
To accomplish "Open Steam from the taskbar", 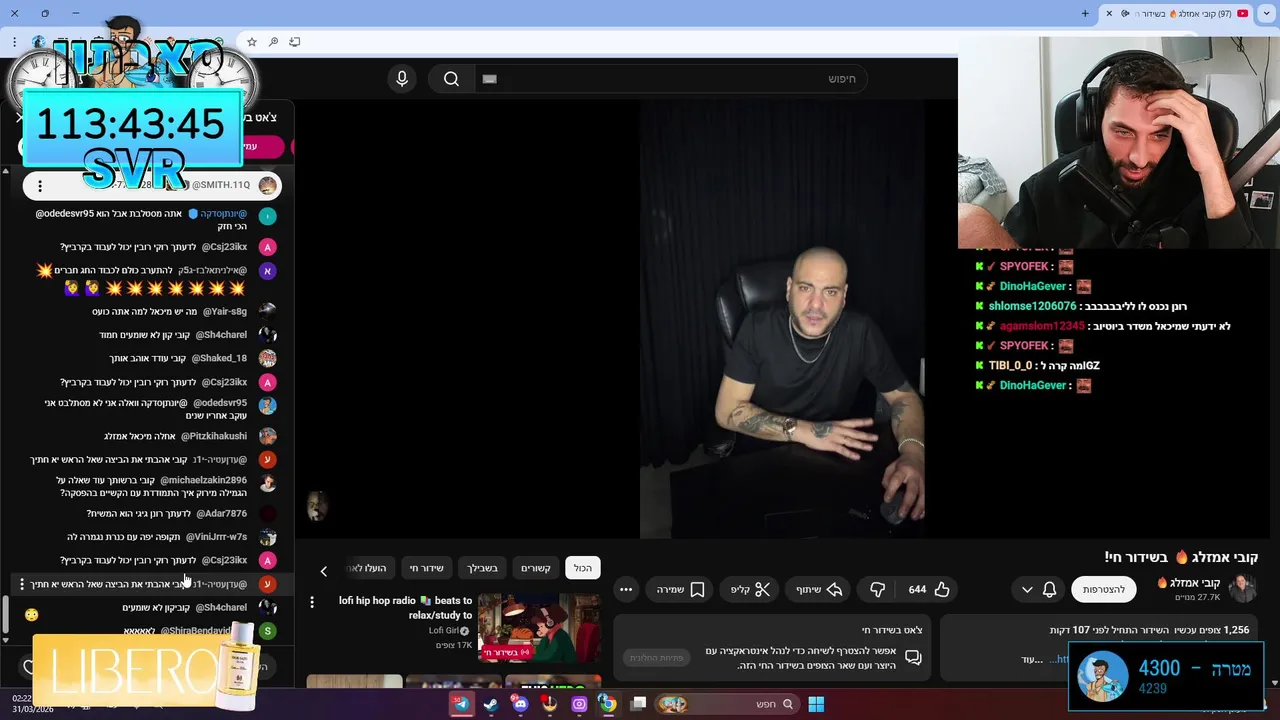I will coord(491,704).
